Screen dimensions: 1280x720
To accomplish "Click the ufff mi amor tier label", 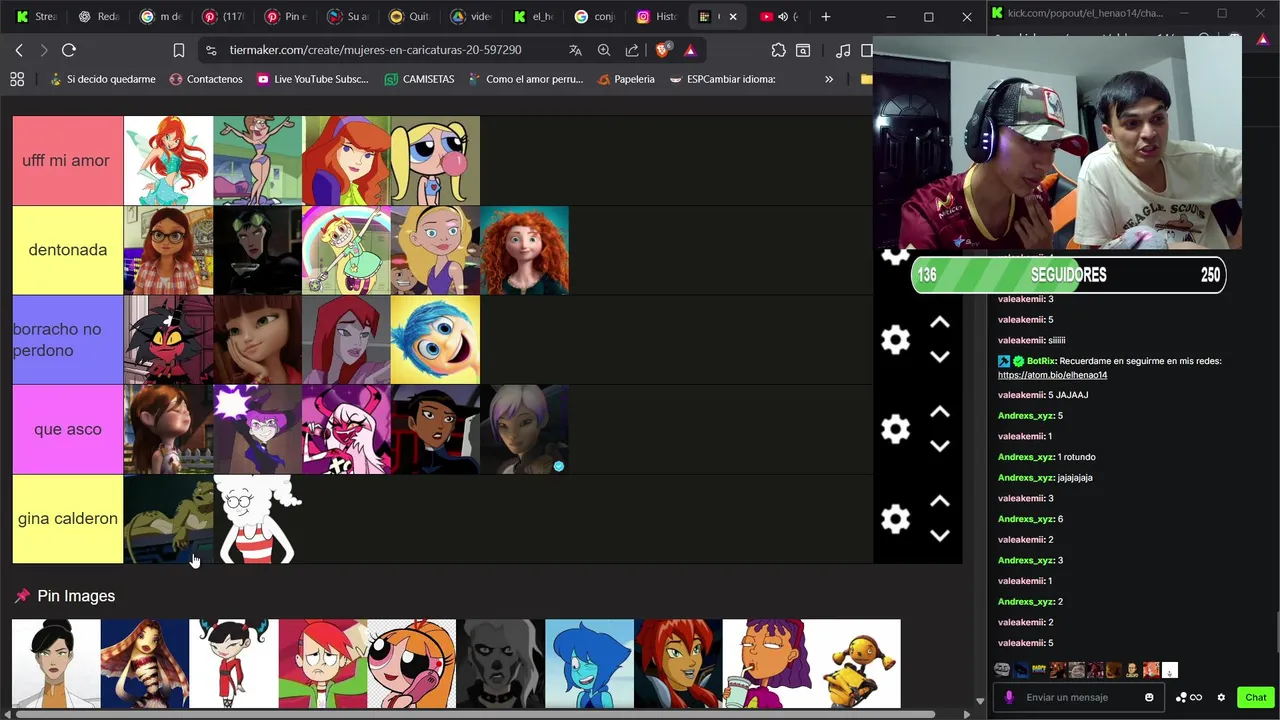I will point(67,160).
